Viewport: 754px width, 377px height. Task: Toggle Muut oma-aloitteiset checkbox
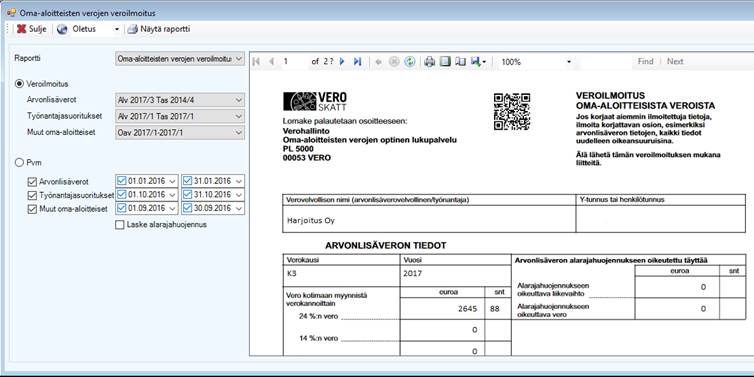click(32, 209)
